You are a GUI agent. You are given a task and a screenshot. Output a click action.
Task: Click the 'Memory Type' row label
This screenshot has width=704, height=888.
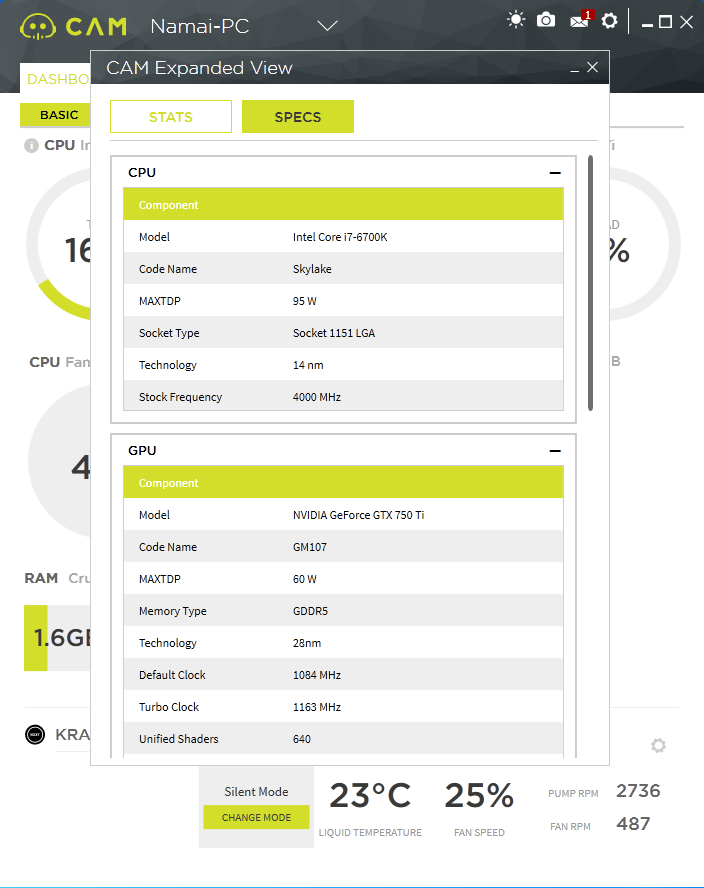point(173,611)
